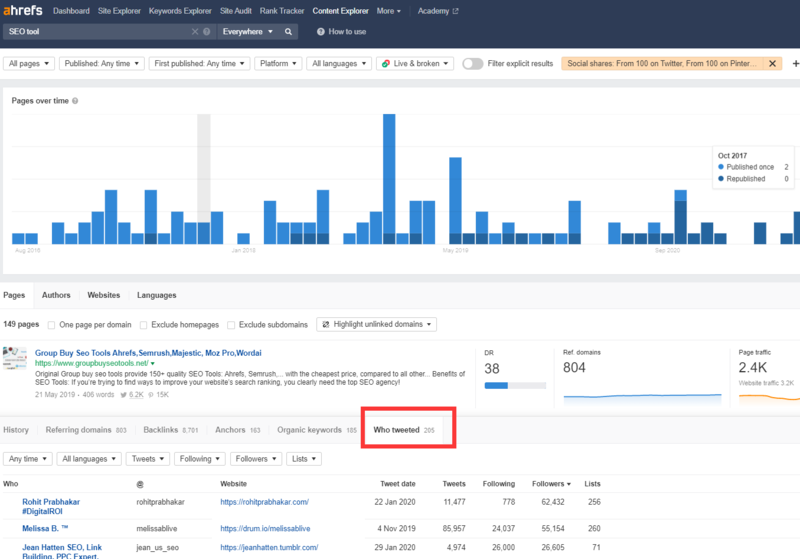Click the SEO tool search input

click(97, 32)
